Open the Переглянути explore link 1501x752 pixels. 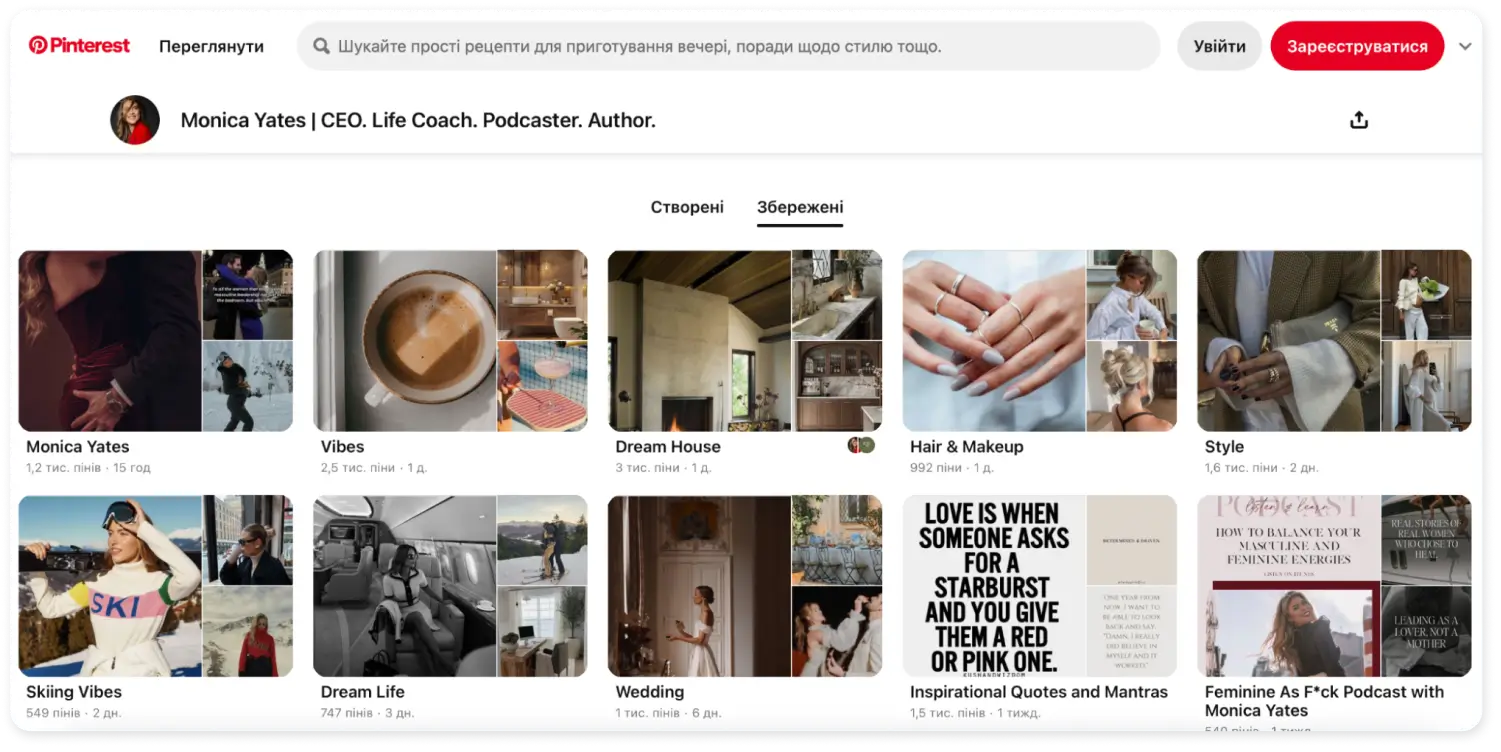tap(211, 46)
